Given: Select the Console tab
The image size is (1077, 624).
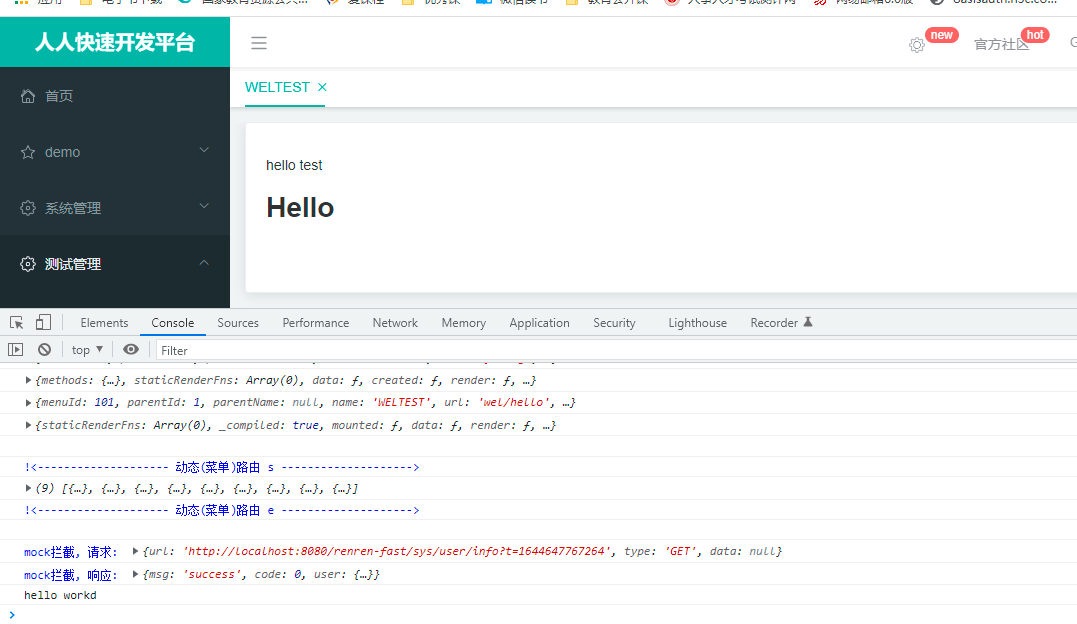Looking at the screenshot, I should (x=172, y=323).
